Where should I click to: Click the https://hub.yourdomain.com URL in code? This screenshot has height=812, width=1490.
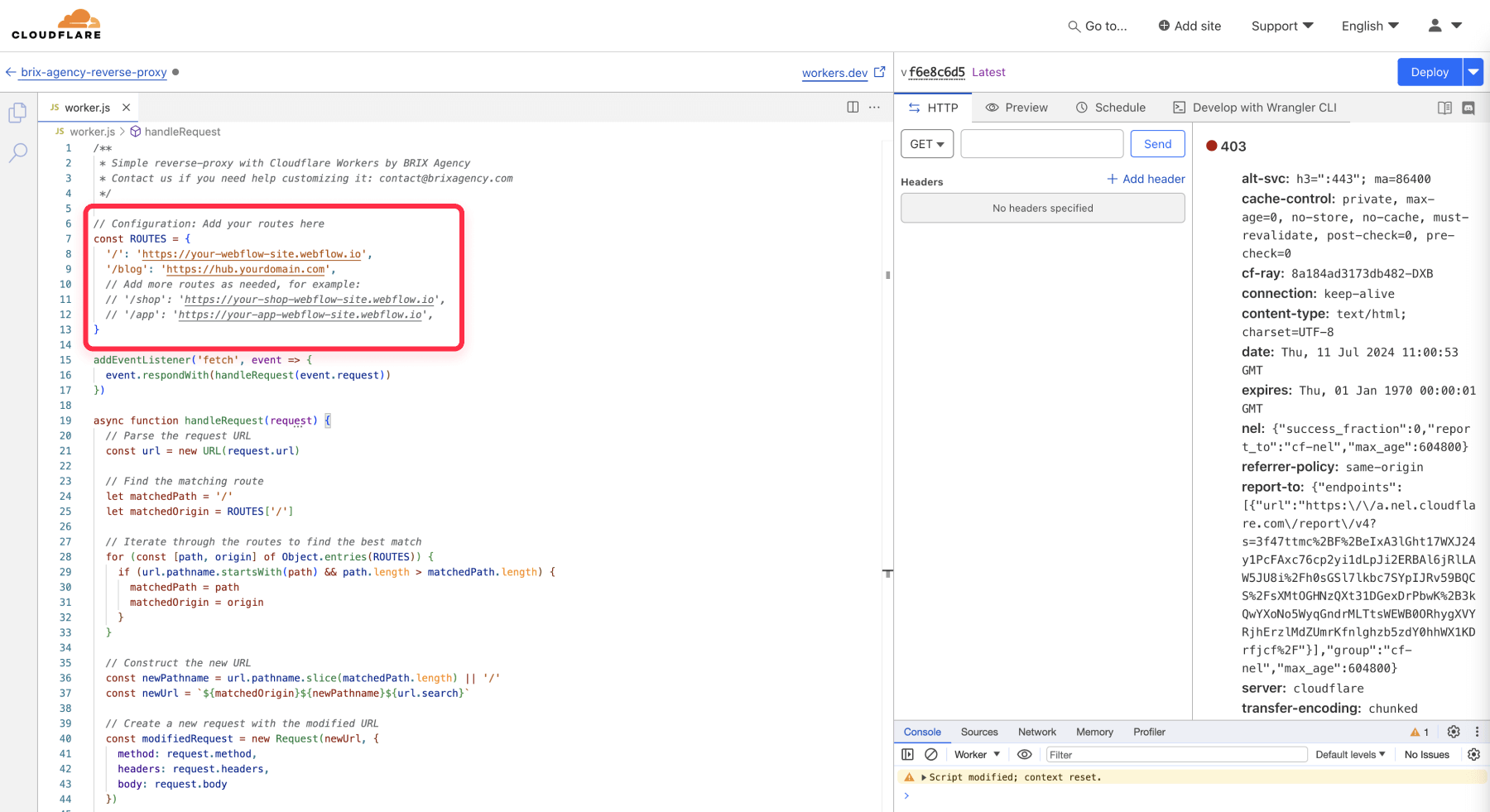click(x=246, y=269)
